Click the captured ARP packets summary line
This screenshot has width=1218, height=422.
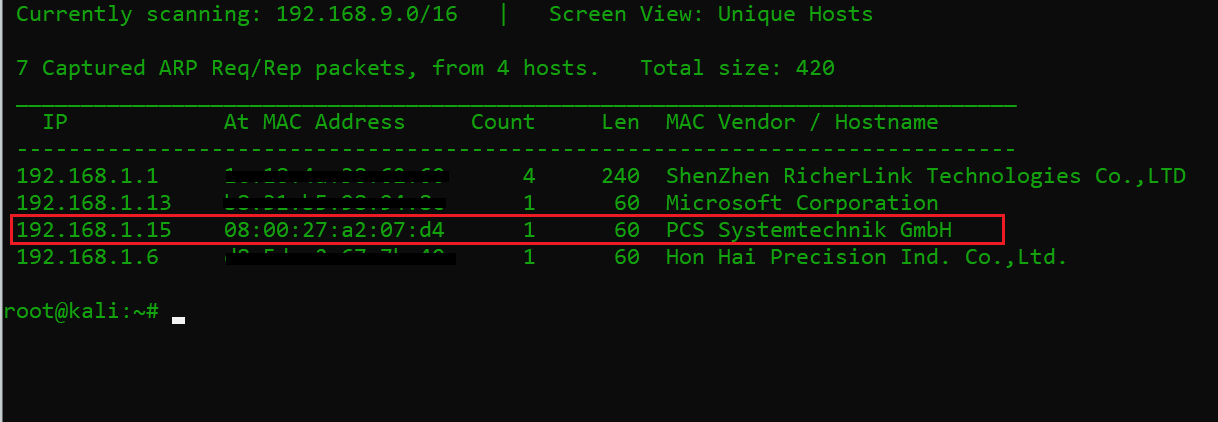coord(308,69)
